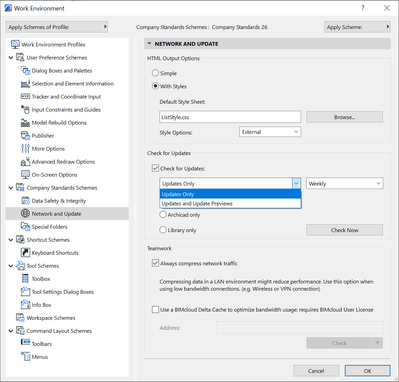The height and width of the screenshot is (382, 399).
Task: Select Archicad only radio button
Action: tap(163, 214)
